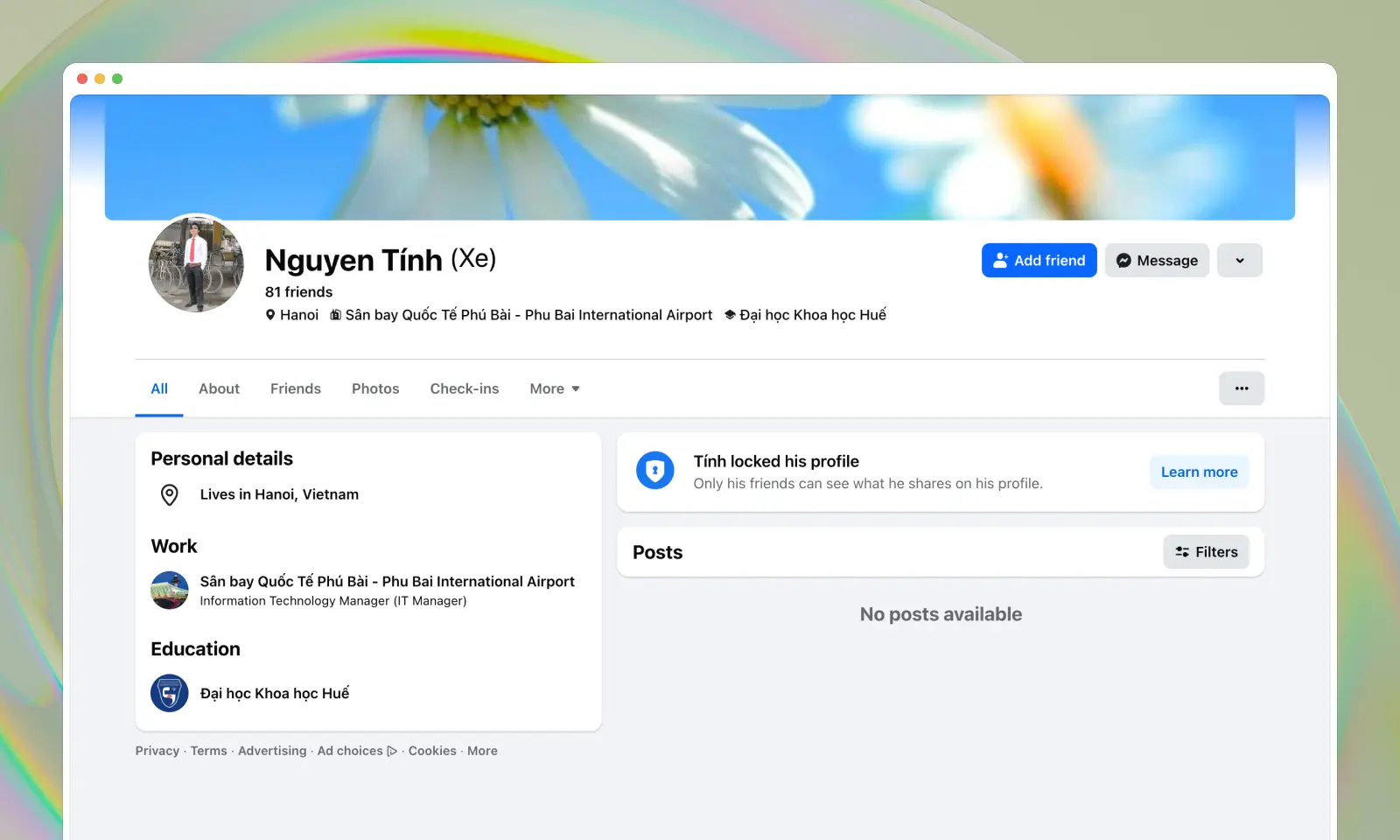1400x840 pixels.
Task: View the daisy cover photo
Action: (700, 157)
